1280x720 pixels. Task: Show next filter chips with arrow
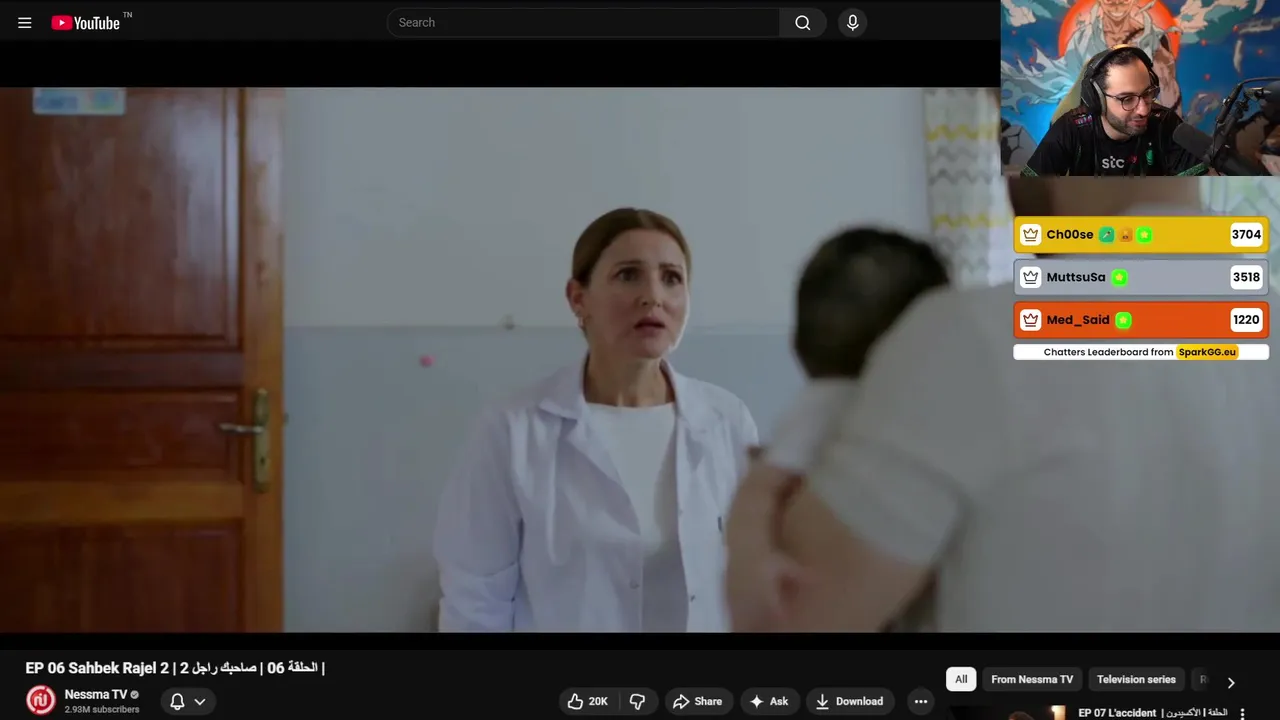[x=1231, y=681]
